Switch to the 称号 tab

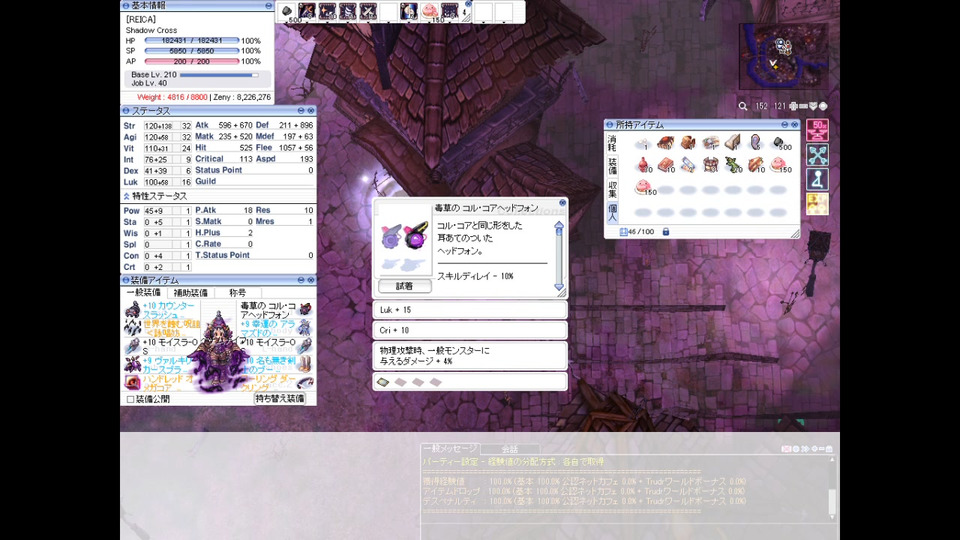pyautogui.click(x=238, y=293)
